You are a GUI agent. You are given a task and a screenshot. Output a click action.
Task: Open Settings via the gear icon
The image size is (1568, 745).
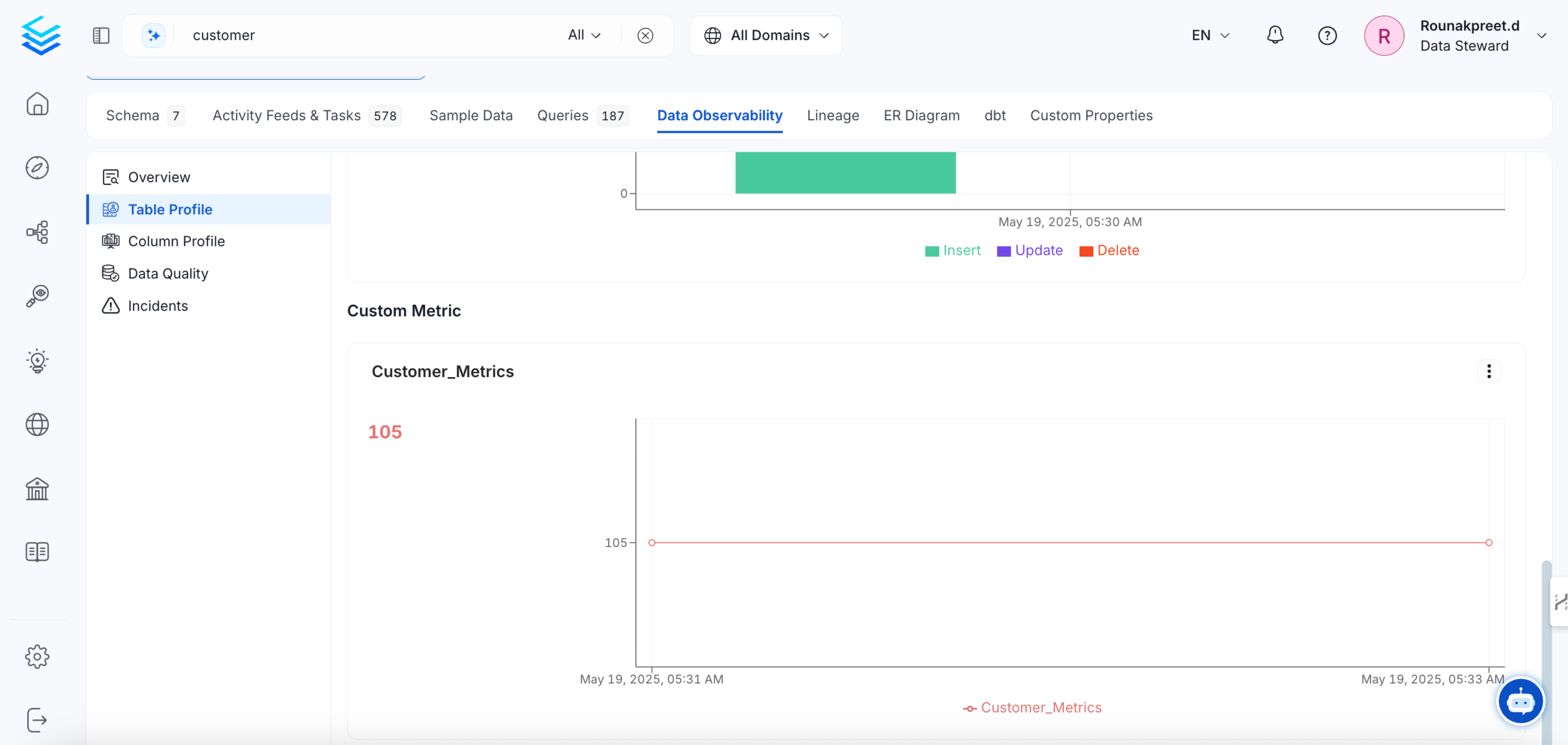(x=38, y=657)
